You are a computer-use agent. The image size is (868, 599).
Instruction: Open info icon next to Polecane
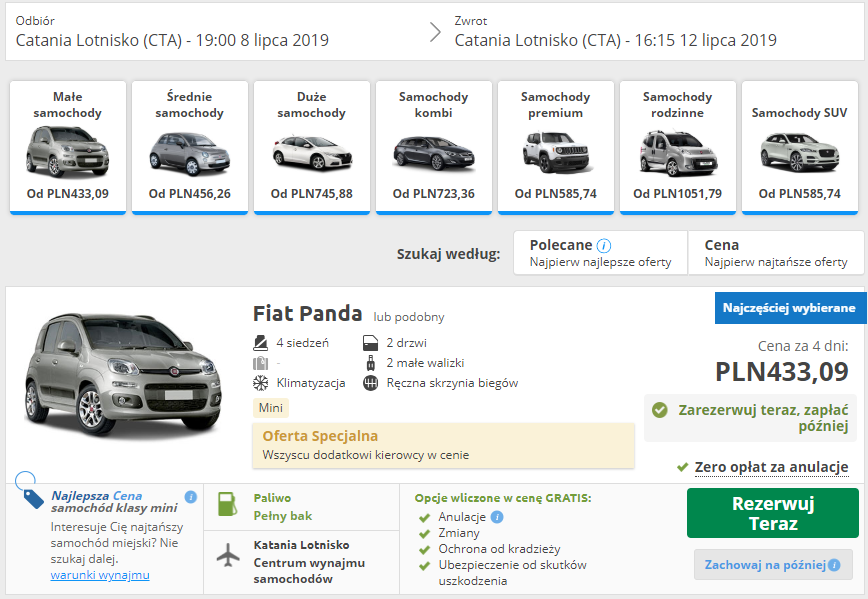point(604,245)
